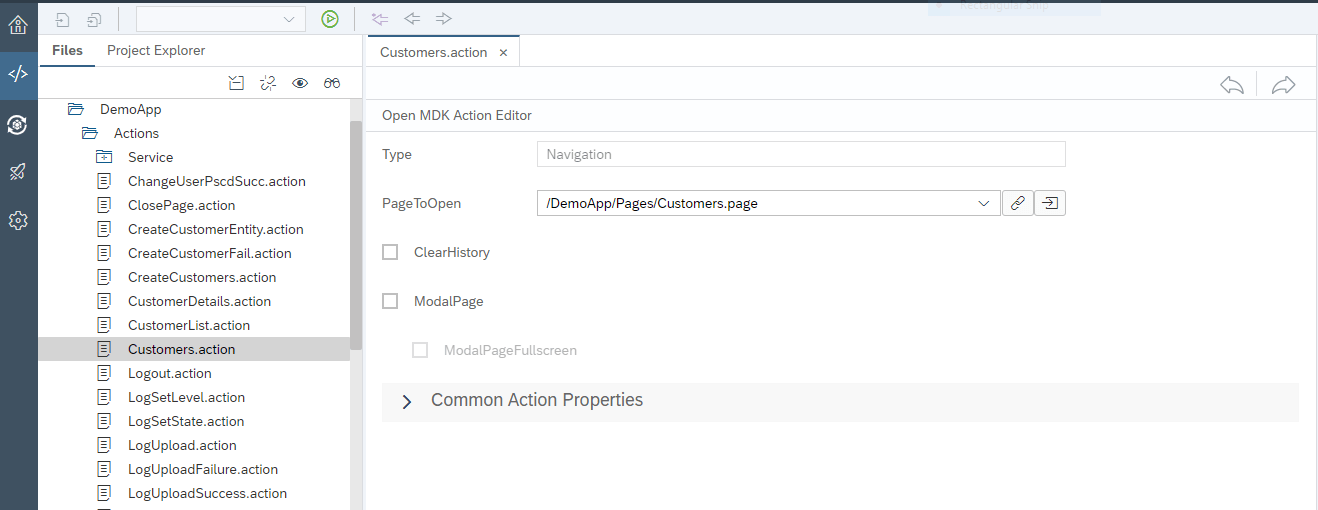Switch to the Project Explorer tab
The image size is (1318, 510).
(156, 50)
